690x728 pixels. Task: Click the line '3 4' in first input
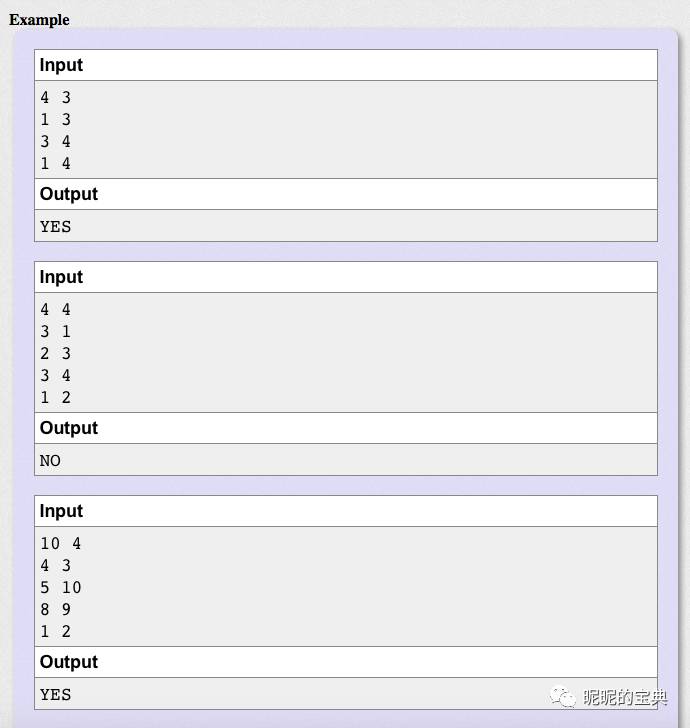(55, 142)
